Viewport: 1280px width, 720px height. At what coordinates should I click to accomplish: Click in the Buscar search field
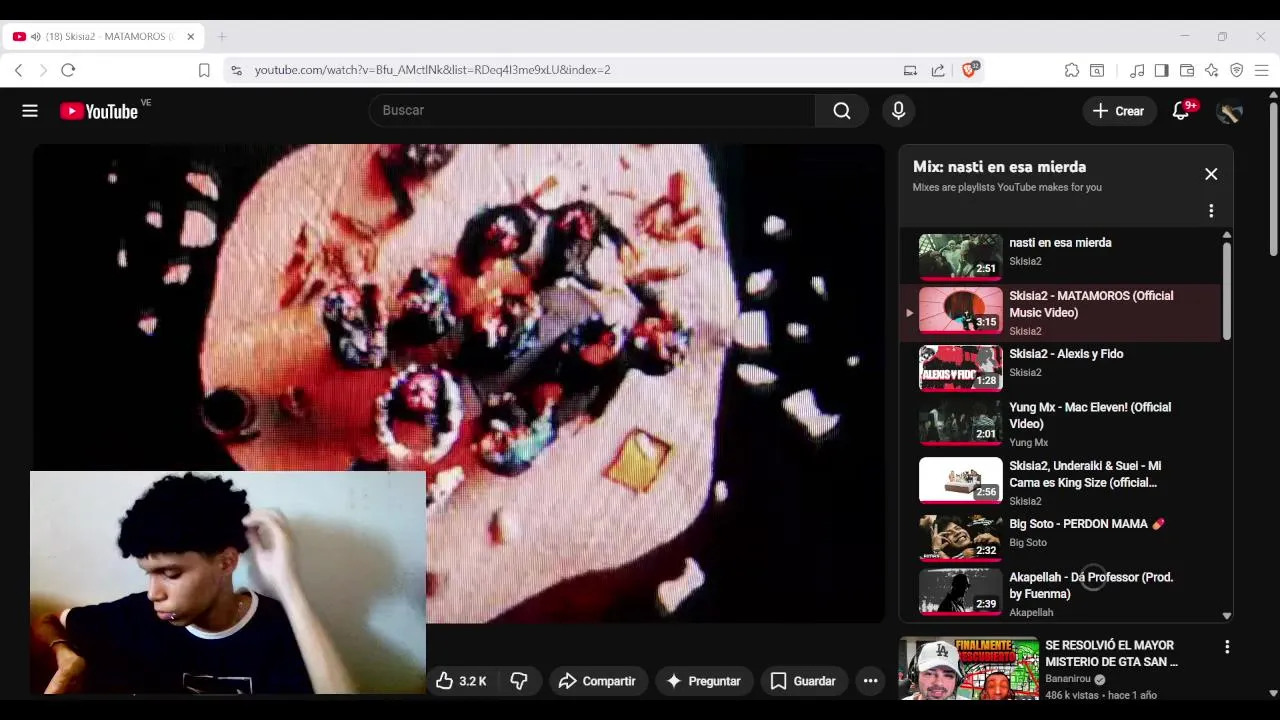click(x=592, y=111)
